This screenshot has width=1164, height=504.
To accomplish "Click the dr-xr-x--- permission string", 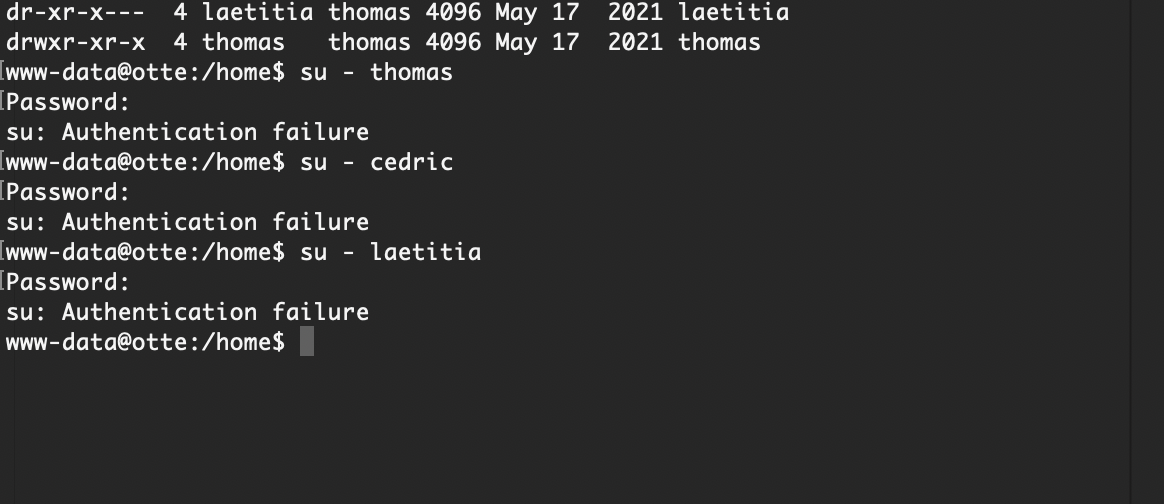I will point(75,12).
